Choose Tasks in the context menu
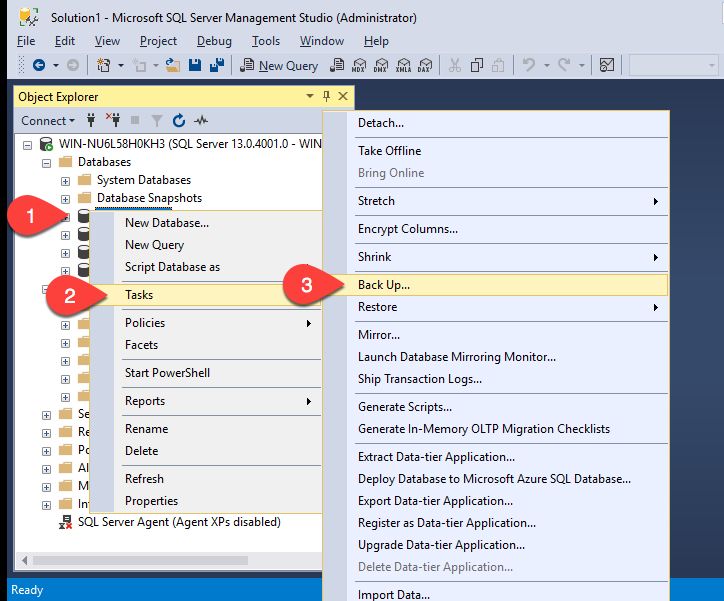This screenshot has height=601, width=724. point(206,295)
